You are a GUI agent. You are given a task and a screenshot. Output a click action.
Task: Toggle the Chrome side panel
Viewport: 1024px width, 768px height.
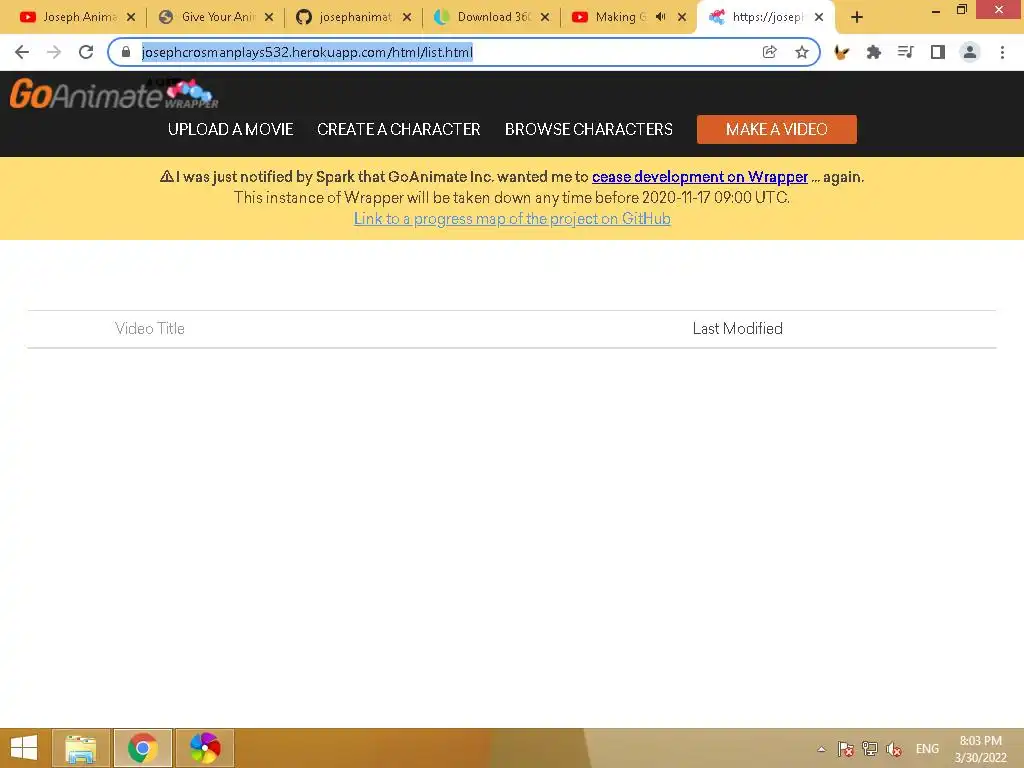tap(938, 52)
